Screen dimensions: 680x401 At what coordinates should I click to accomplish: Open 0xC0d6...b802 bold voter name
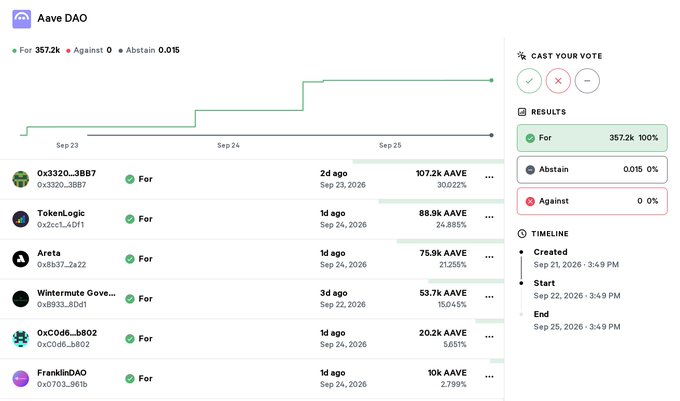pyautogui.click(x=67, y=333)
